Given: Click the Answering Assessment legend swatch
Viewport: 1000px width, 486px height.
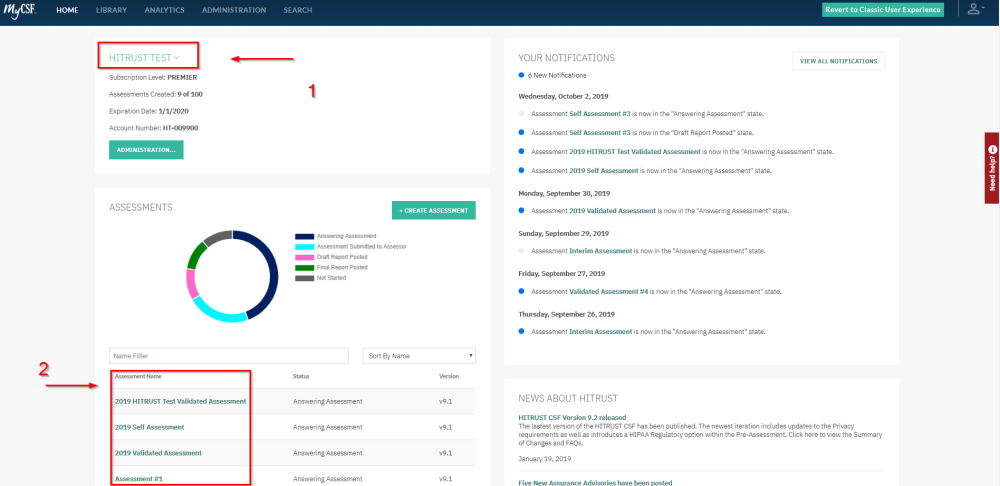Looking at the screenshot, I should pos(304,236).
